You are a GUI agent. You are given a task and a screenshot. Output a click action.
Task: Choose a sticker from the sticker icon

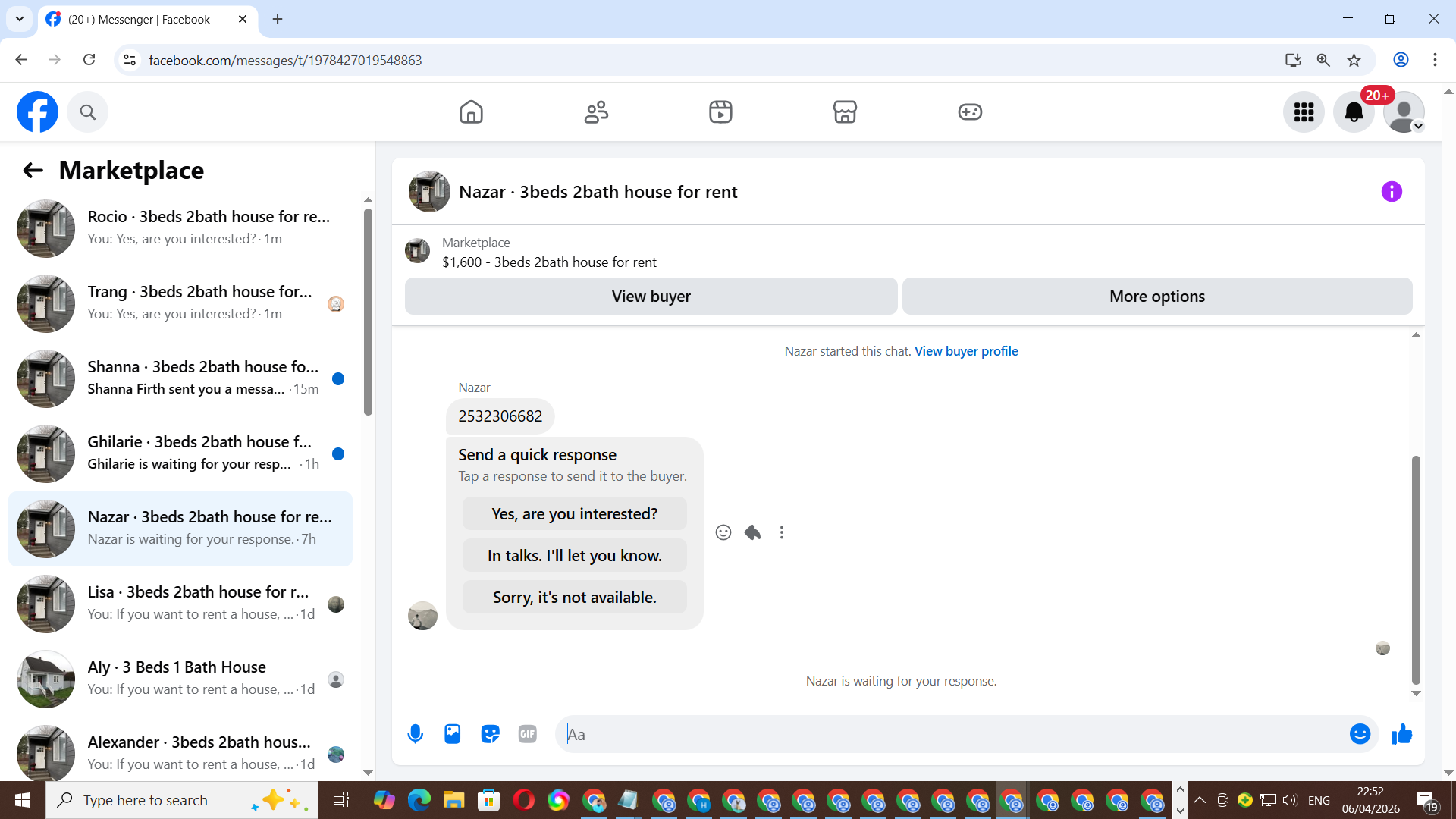click(x=491, y=734)
